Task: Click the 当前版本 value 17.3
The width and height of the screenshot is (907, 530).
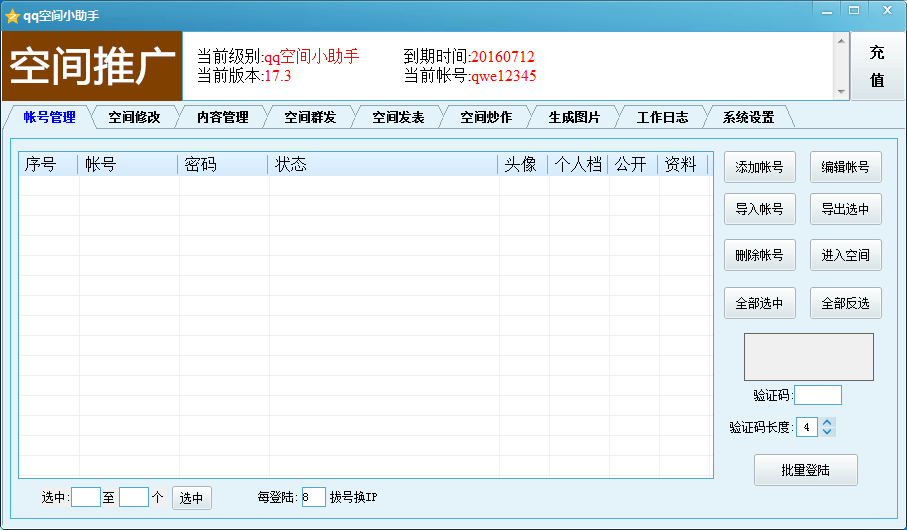Action: pos(278,76)
